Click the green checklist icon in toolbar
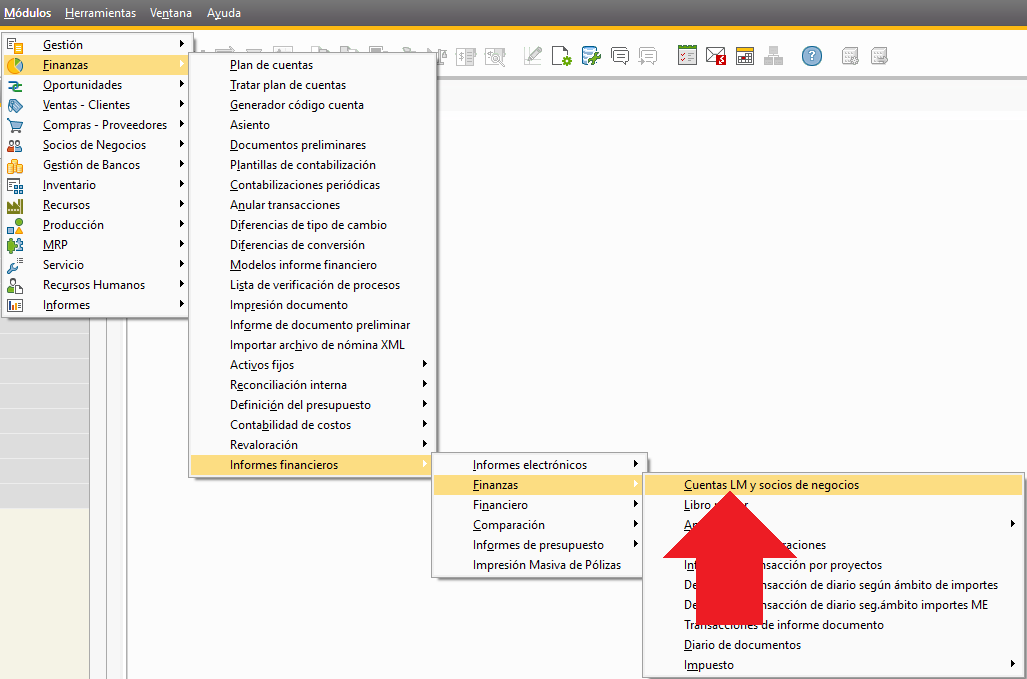This screenshot has height=679, width=1027. click(687, 56)
